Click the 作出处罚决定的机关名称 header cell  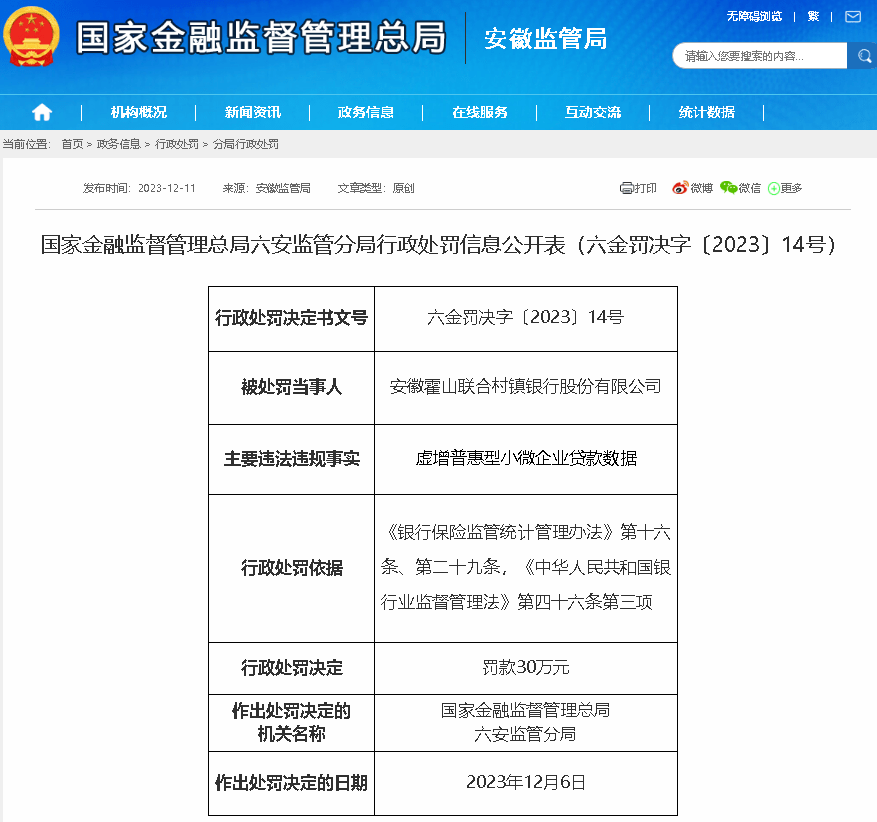coord(291,722)
